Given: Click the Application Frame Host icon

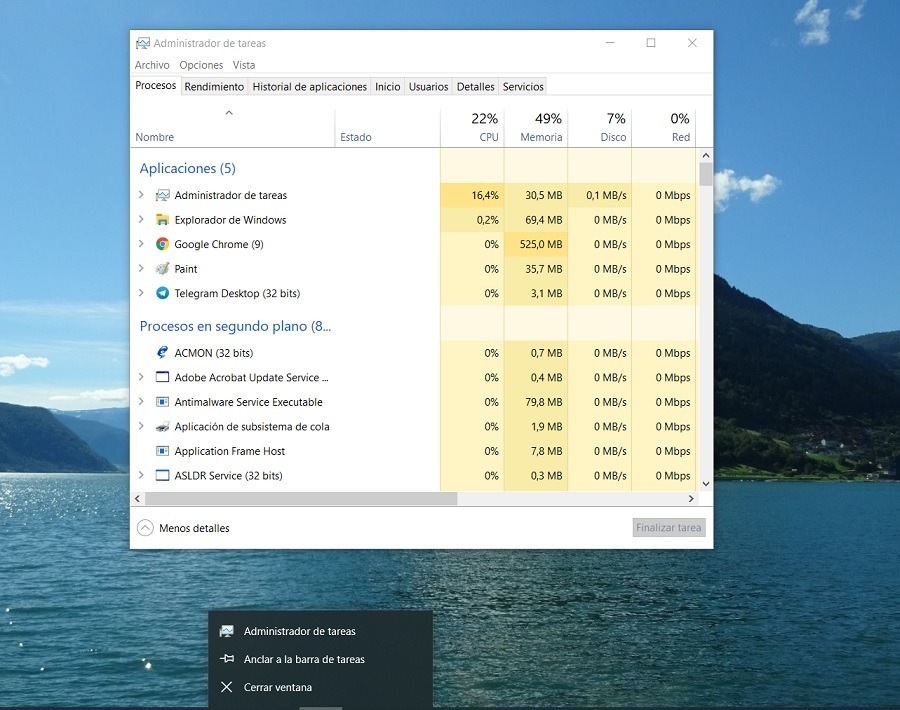Looking at the screenshot, I should tap(163, 451).
